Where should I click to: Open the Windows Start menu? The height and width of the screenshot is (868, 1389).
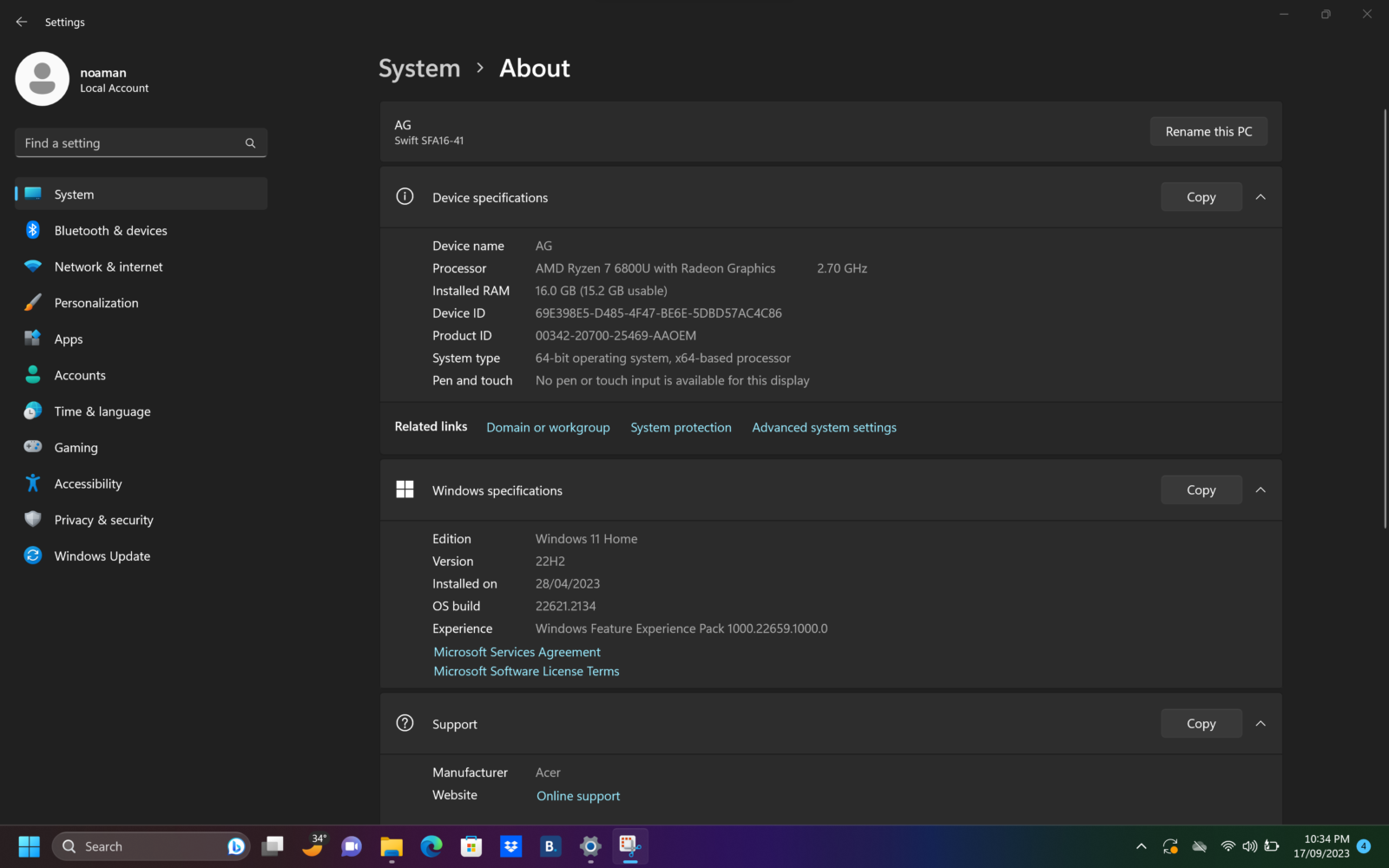pyautogui.click(x=30, y=846)
